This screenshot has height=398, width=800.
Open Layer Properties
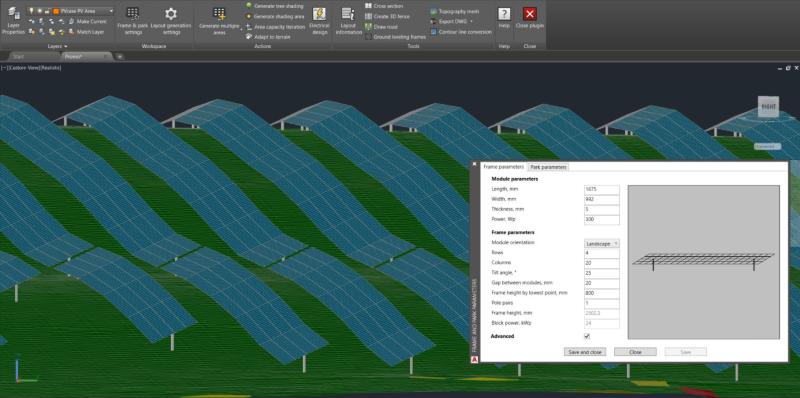(13, 20)
